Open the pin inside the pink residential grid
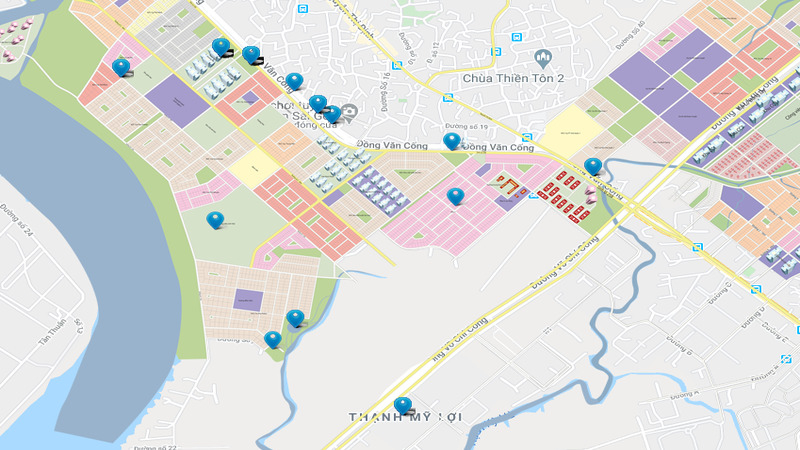Image resolution: width=800 pixels, height=450 pixels. tap(455, 196)
